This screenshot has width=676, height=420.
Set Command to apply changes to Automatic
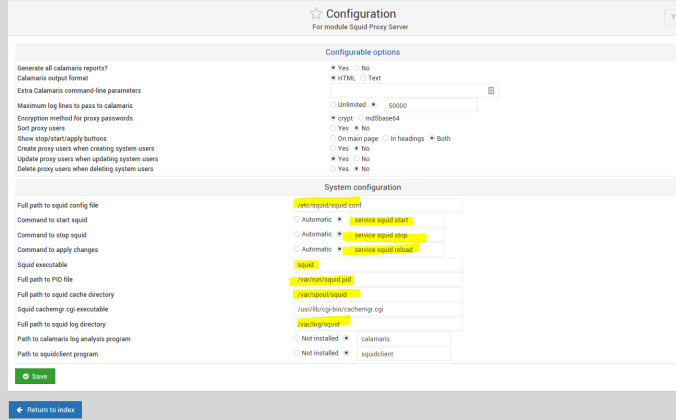click(x=297, y=249)
